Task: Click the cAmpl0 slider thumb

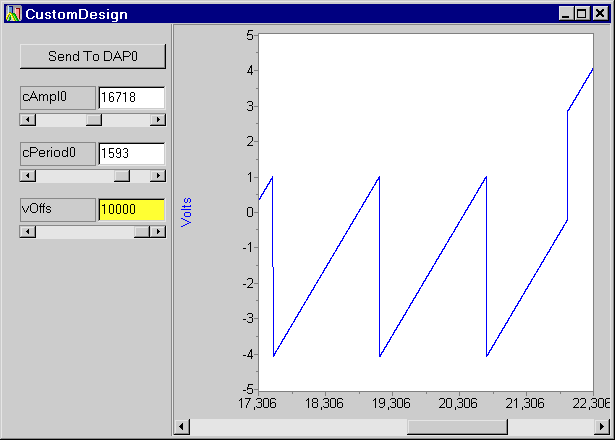Action: tap(94, 119)
